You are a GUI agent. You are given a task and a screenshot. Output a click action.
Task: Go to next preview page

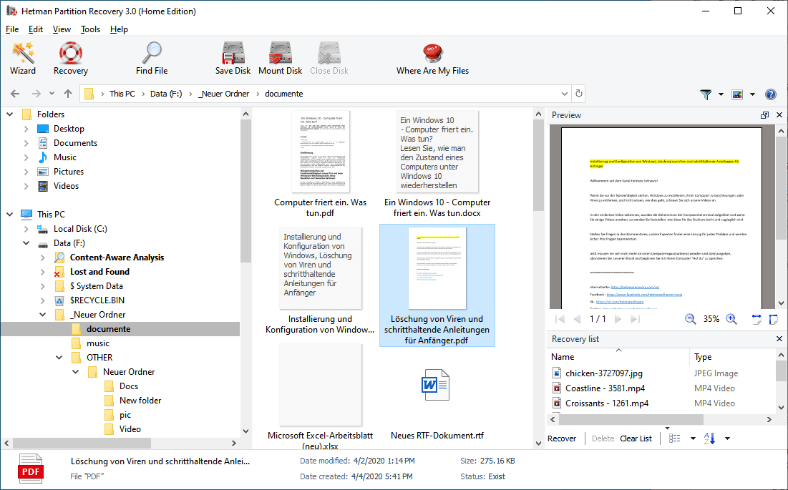pyautogui.click(x=618, y=319)
